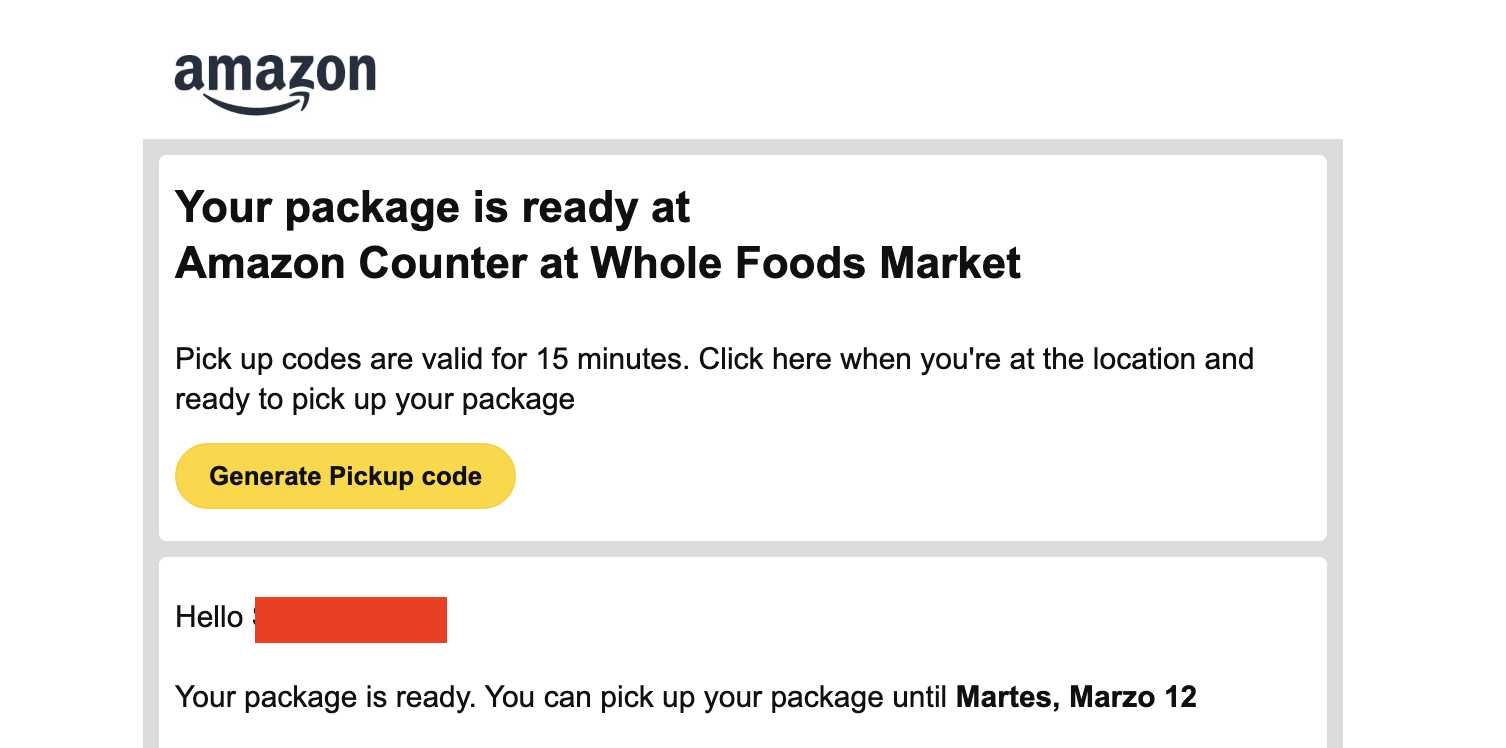Viewport: 1506px width, 748px height.
Task: Click the 'ready to pick up your package' line
Action: 374,400
